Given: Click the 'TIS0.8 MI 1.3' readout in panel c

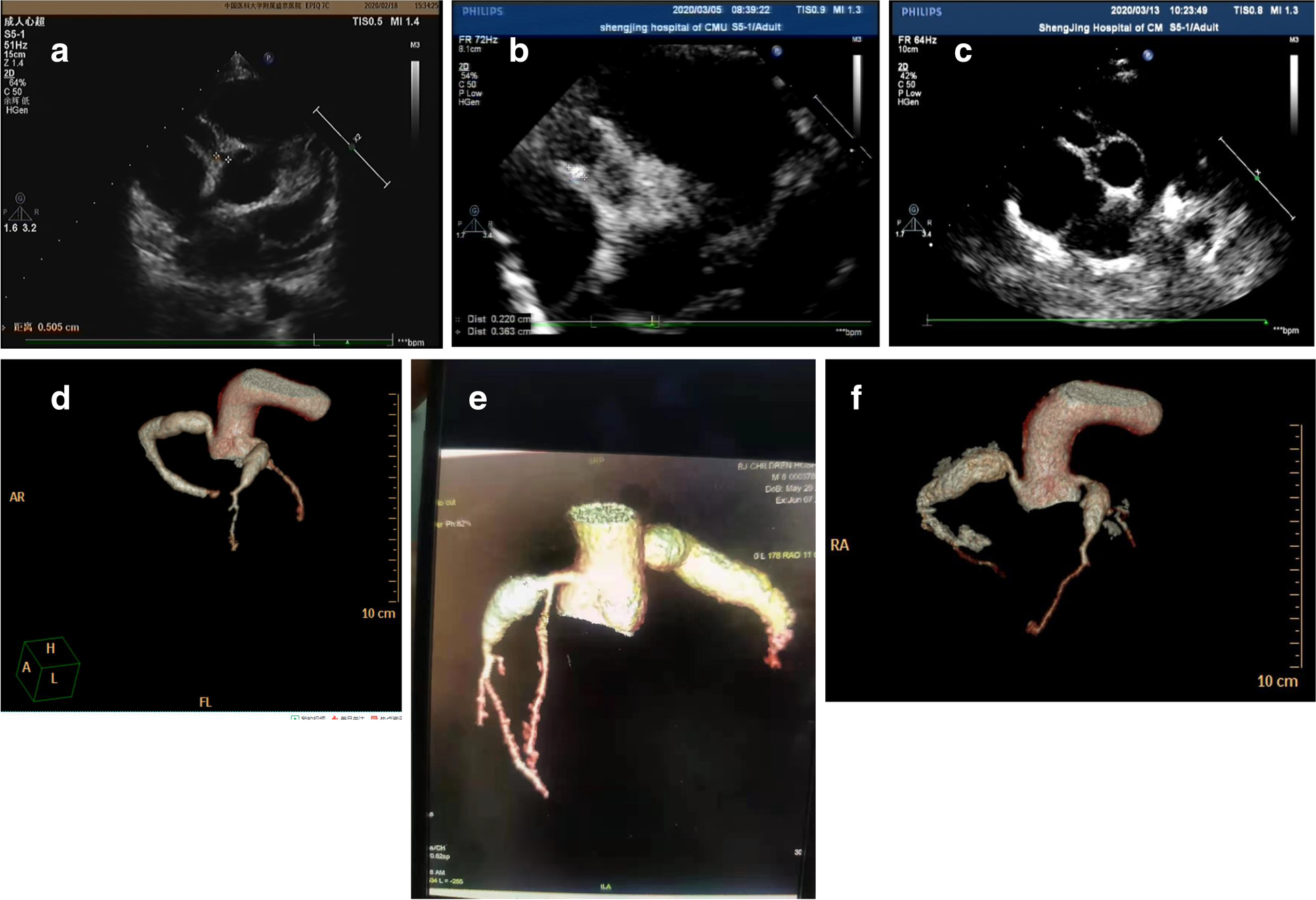Looking at the screenshot, I should 1266,10.
